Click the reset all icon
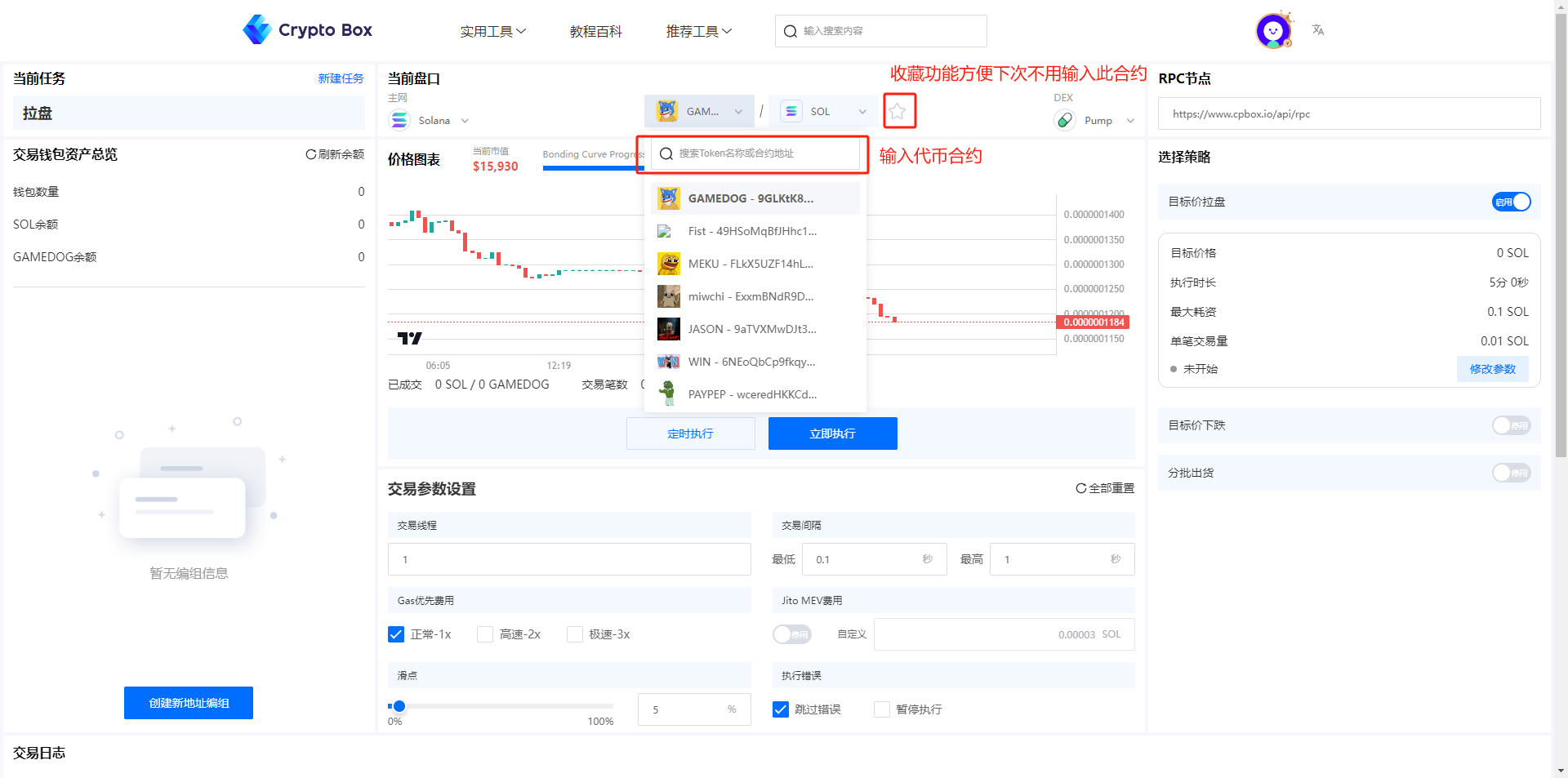1568x778 pixels. click(1080, 488)
